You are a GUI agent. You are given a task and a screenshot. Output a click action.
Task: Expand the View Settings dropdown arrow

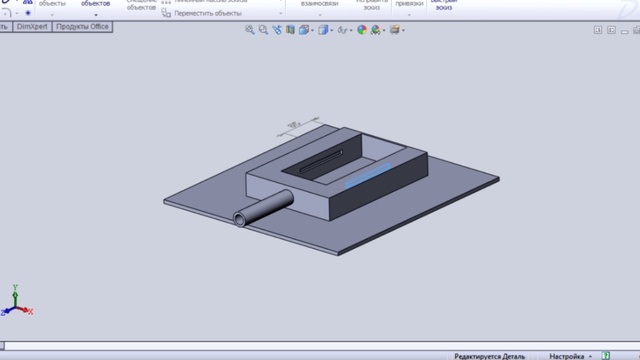point(403,31)
